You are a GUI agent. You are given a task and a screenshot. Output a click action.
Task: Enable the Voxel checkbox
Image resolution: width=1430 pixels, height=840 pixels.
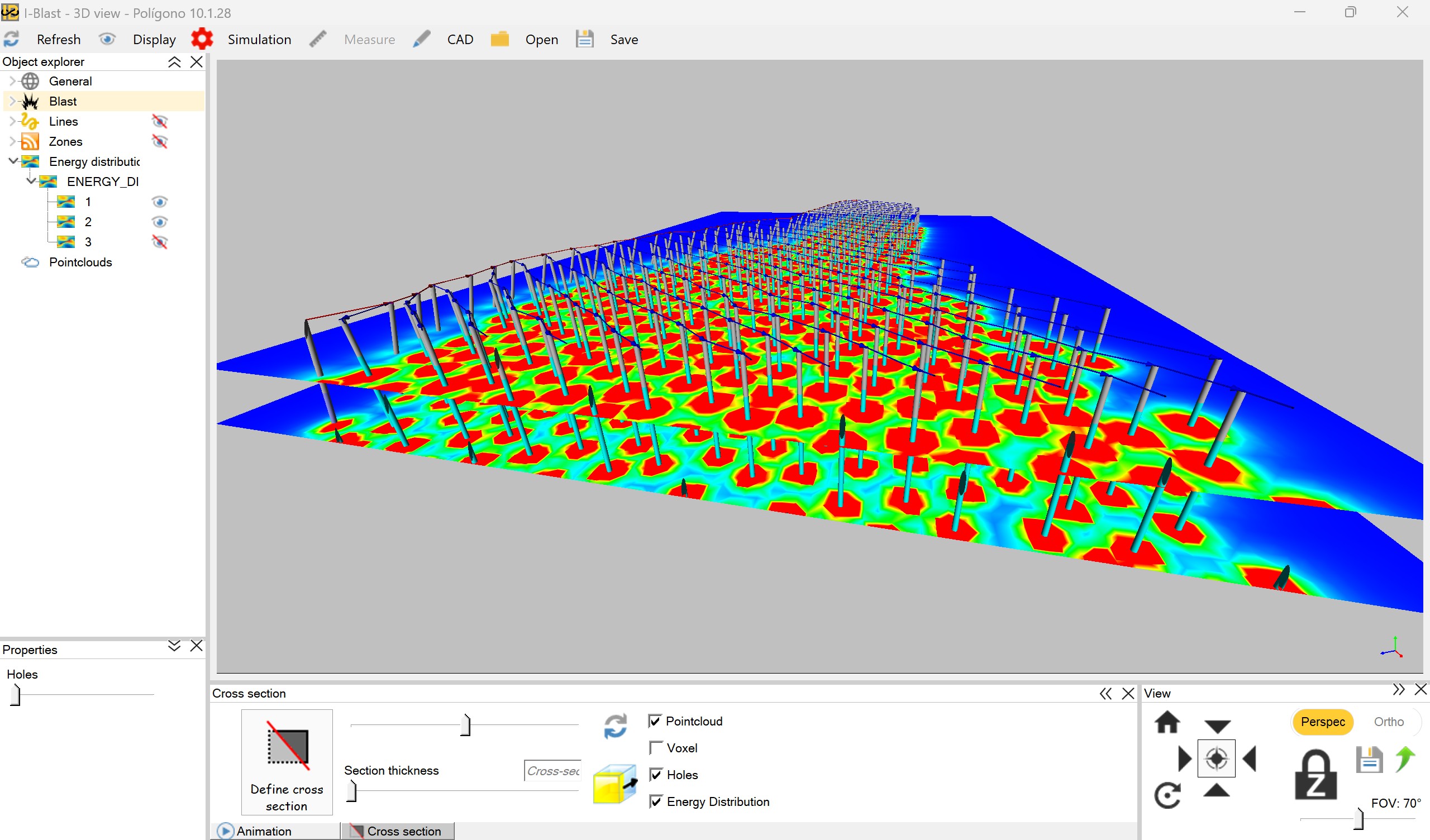tap(656, 747)
